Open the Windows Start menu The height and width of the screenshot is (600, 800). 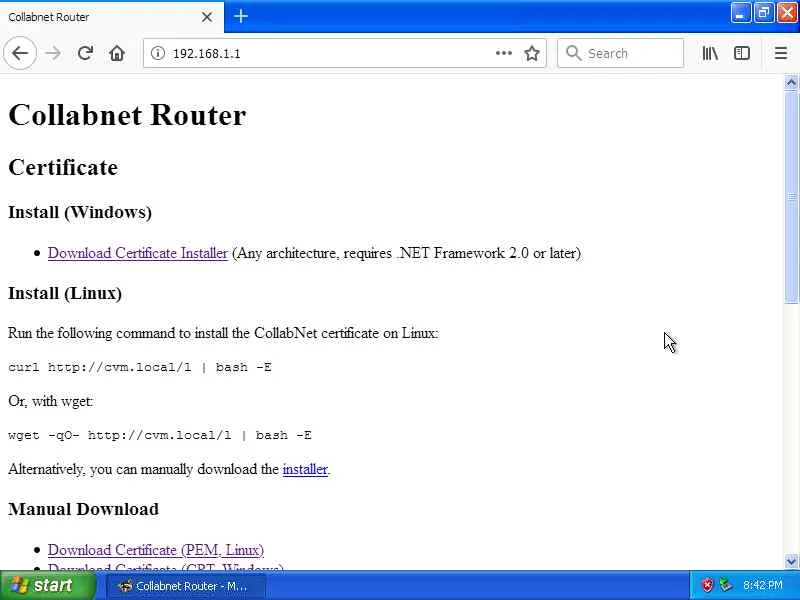coord(48,585)
